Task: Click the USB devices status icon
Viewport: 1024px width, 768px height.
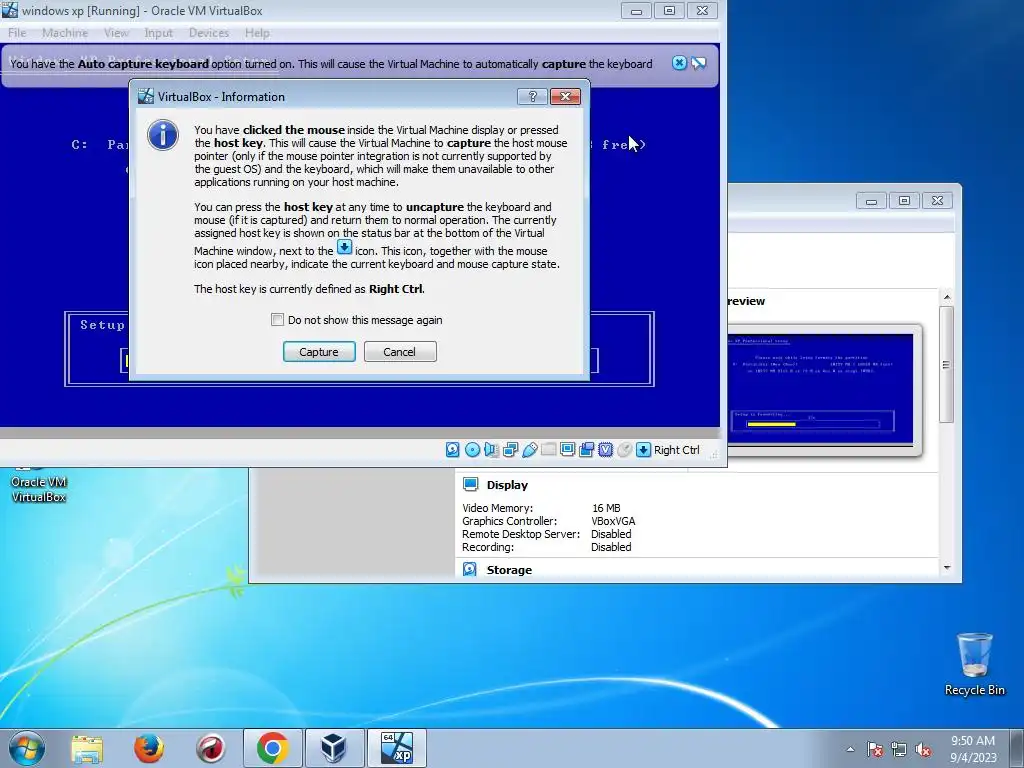Action: [530, 449]
